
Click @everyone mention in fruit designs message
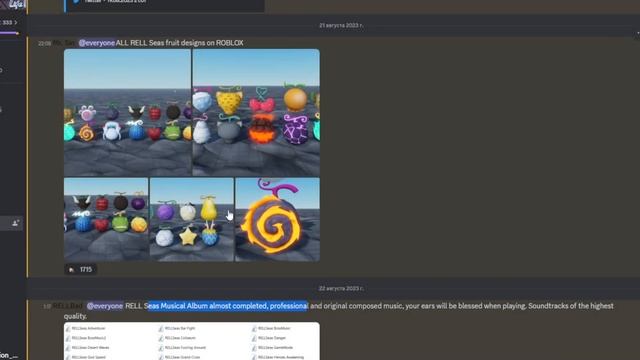97,43
